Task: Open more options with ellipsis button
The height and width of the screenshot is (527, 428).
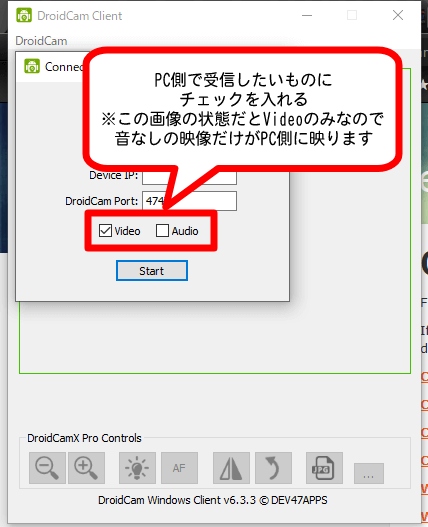Action: click(x=368, y=474)
